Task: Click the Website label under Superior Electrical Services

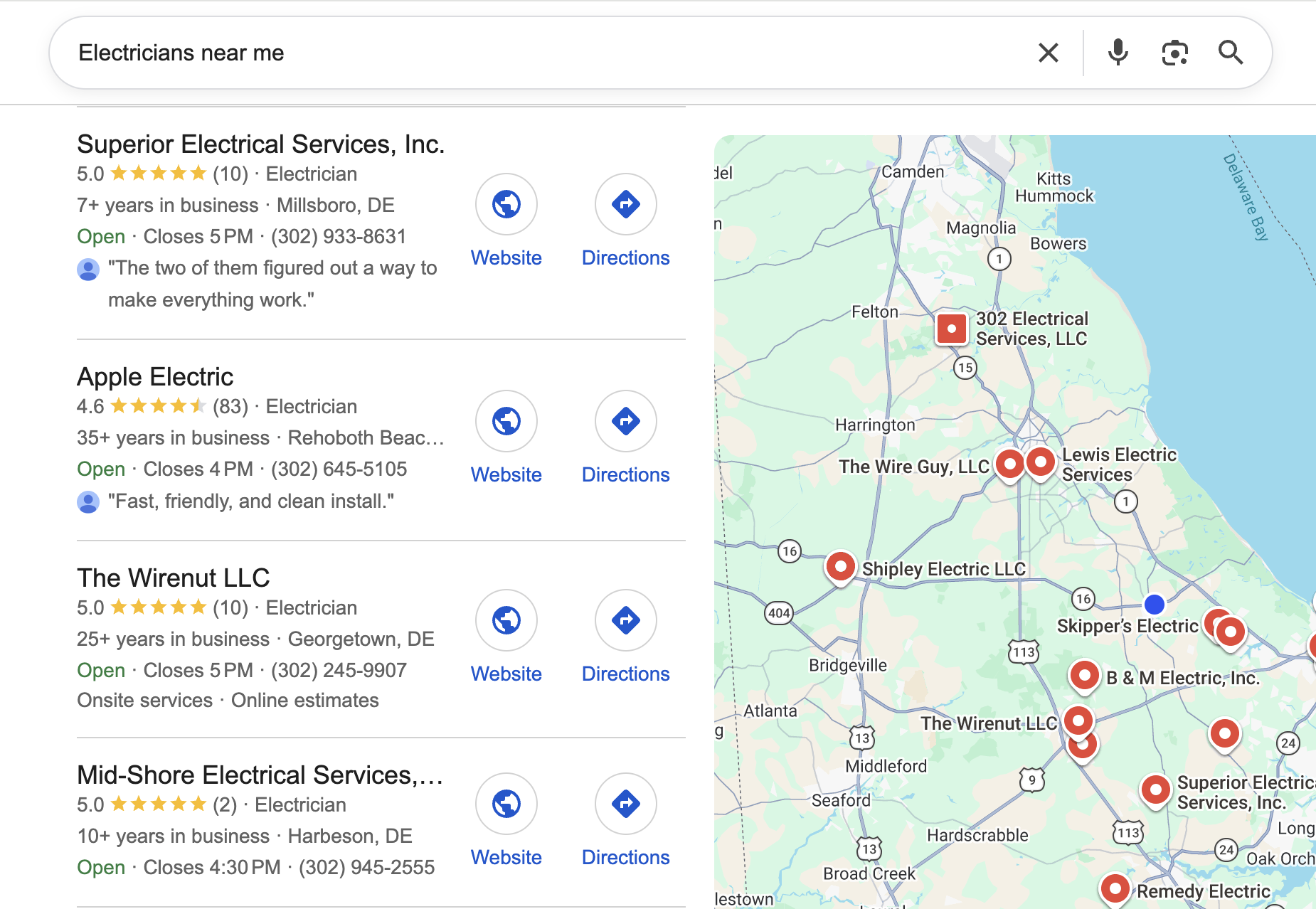Action: [x=506, y=257]
